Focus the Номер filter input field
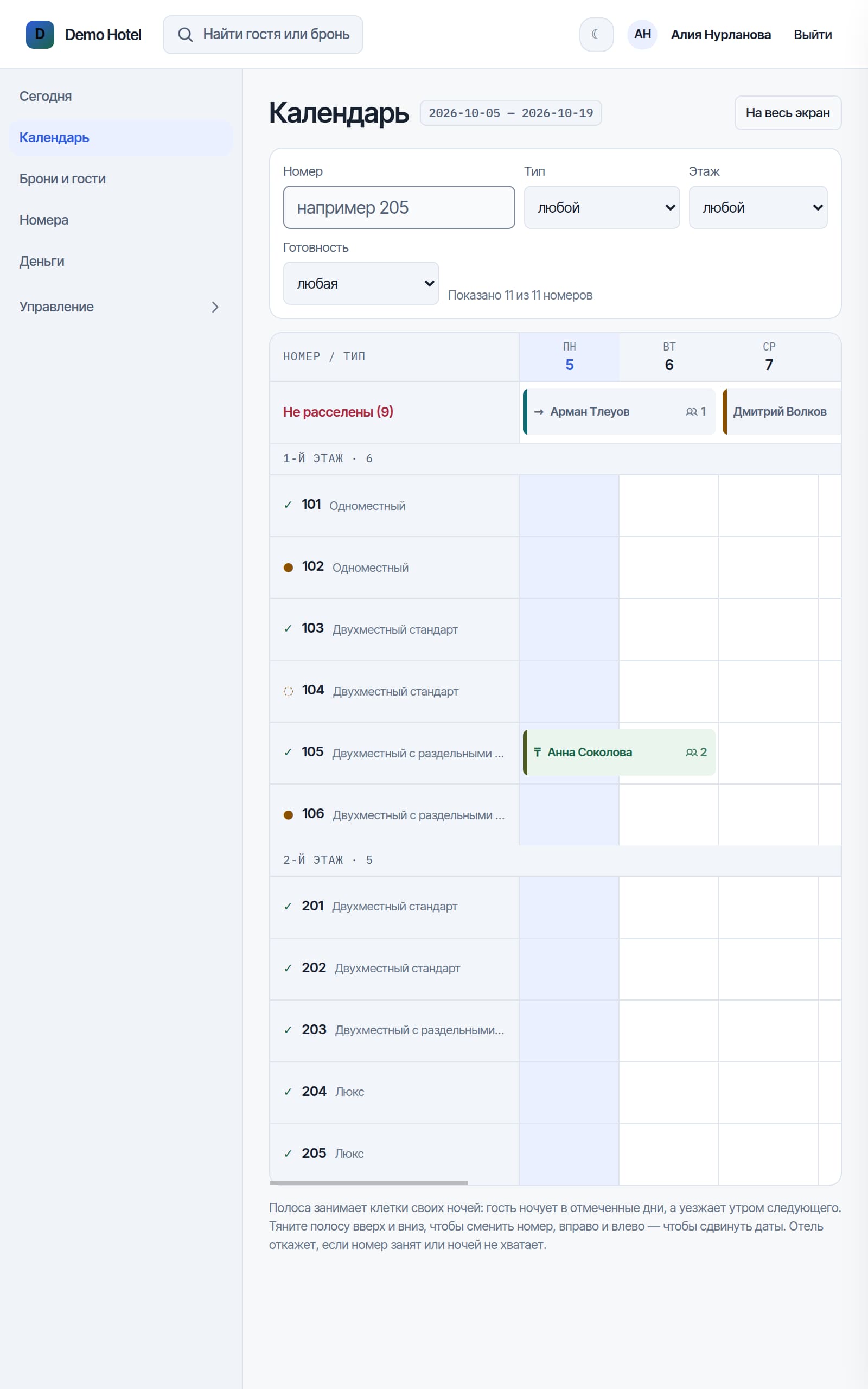 click(399, 207)
